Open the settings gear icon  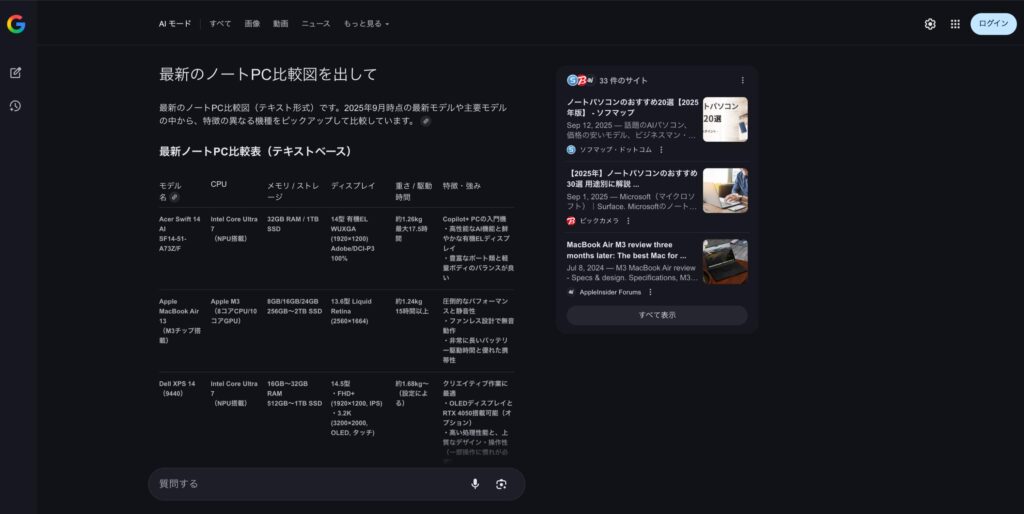click(x=930, y=24)
